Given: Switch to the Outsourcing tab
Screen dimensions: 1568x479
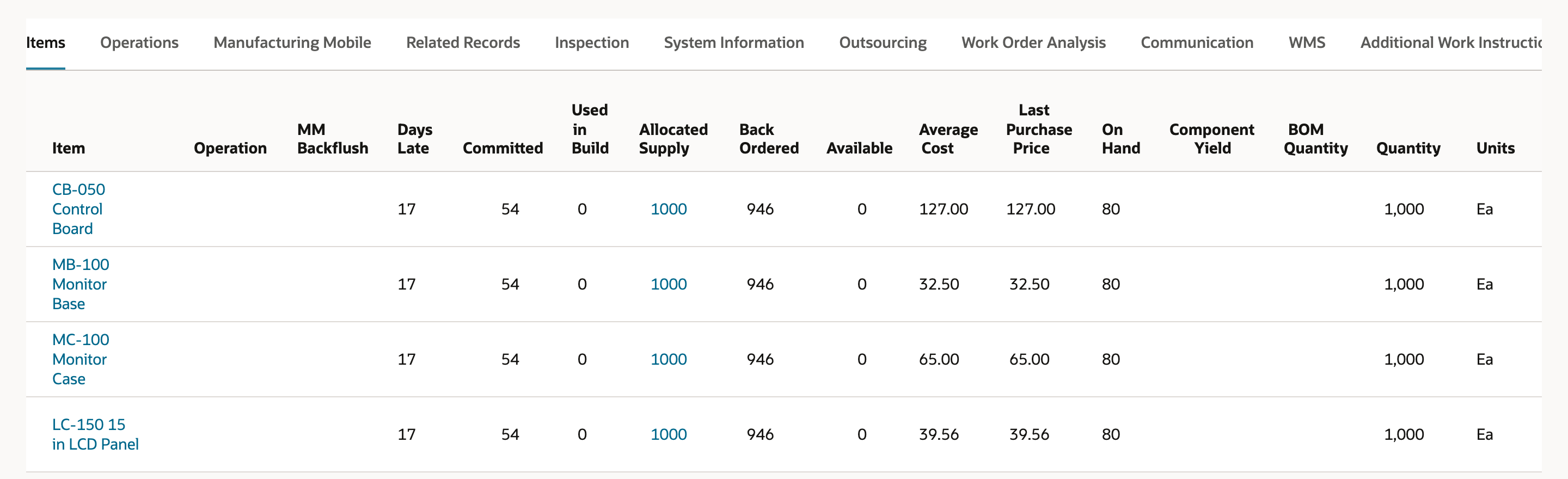Looking at the screenshot, I should (883, 42).
